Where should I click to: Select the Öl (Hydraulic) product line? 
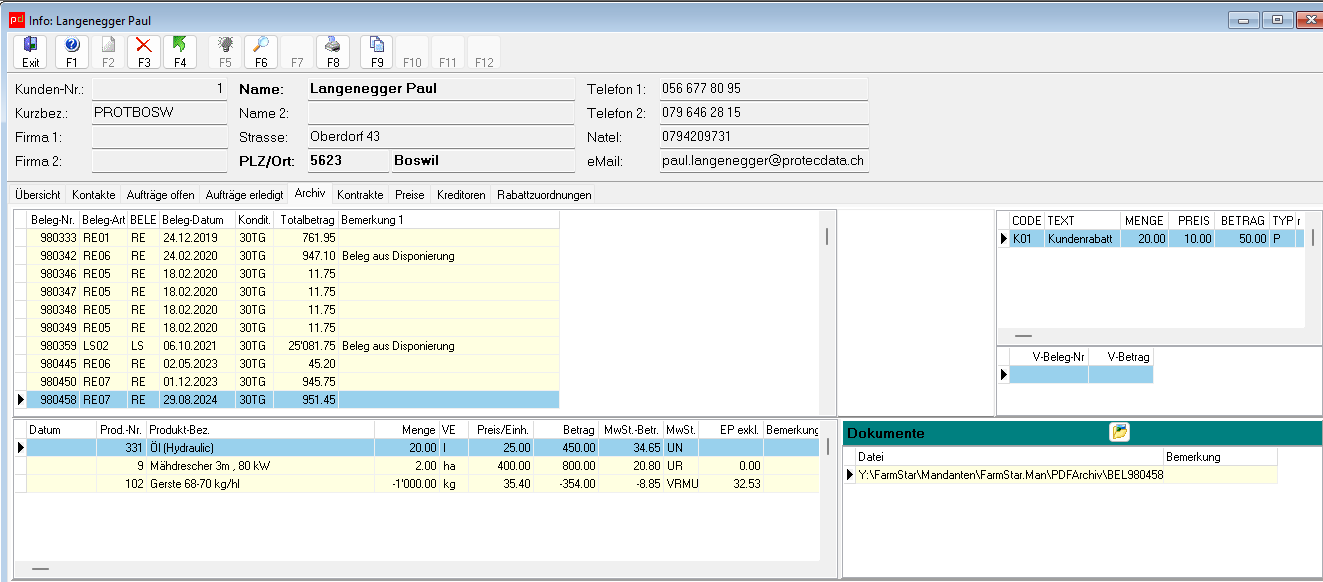click(x=416, y=448)
